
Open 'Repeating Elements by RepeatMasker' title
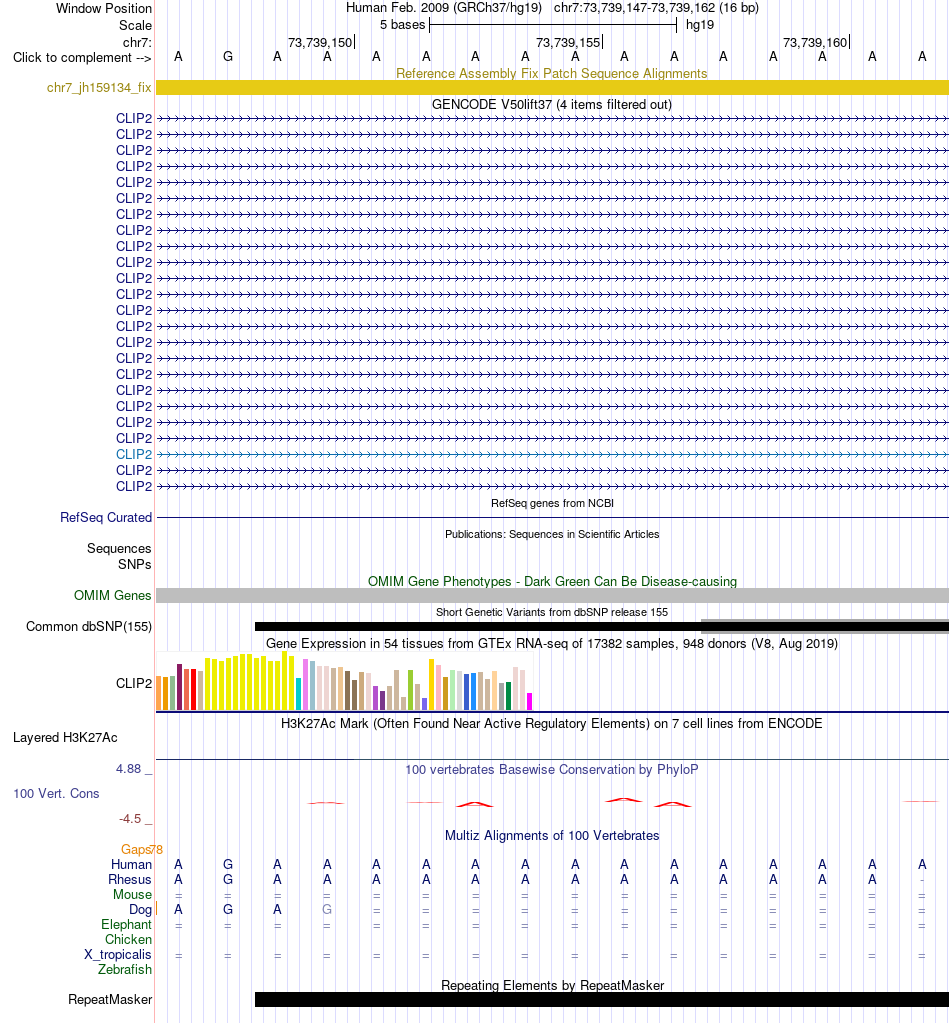[x=552, y=985]
